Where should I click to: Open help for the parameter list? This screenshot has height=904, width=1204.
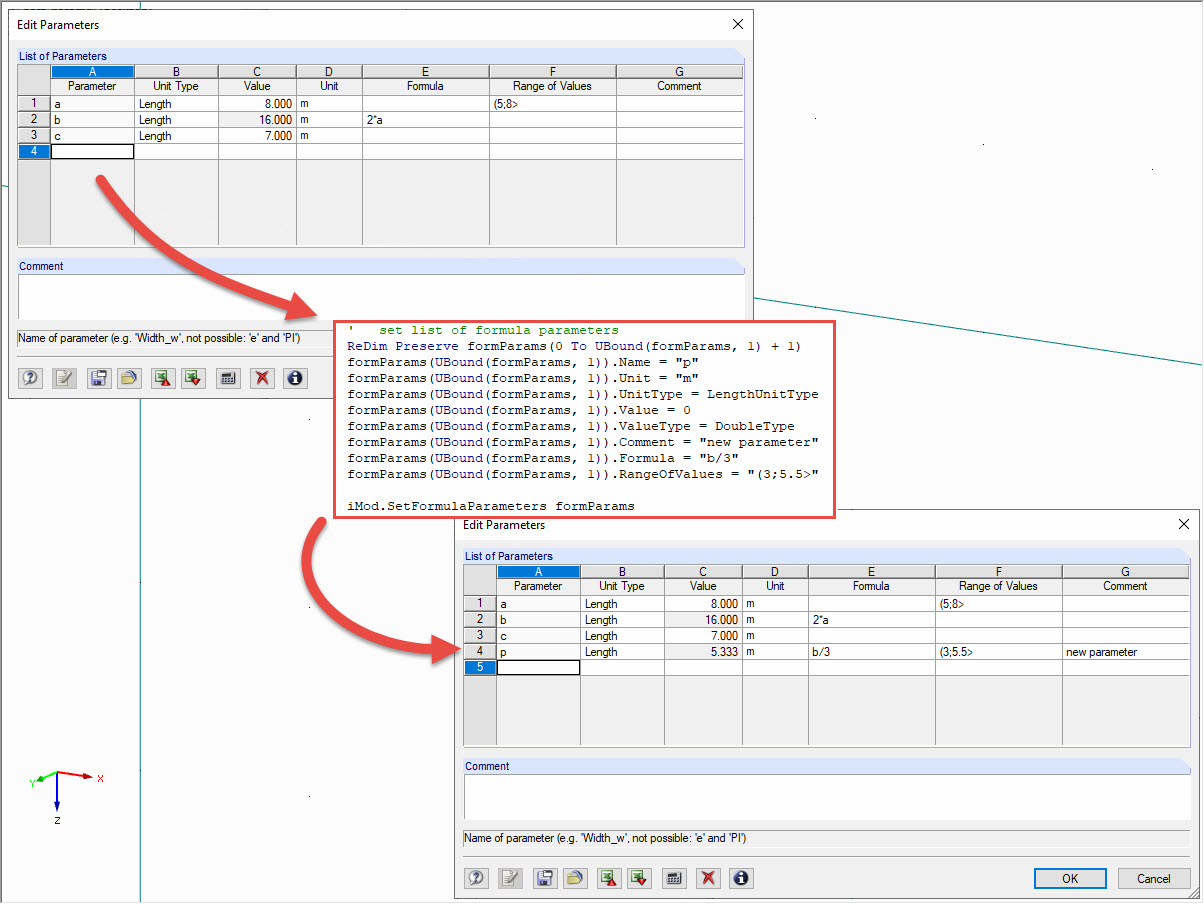tap(30, 378)
